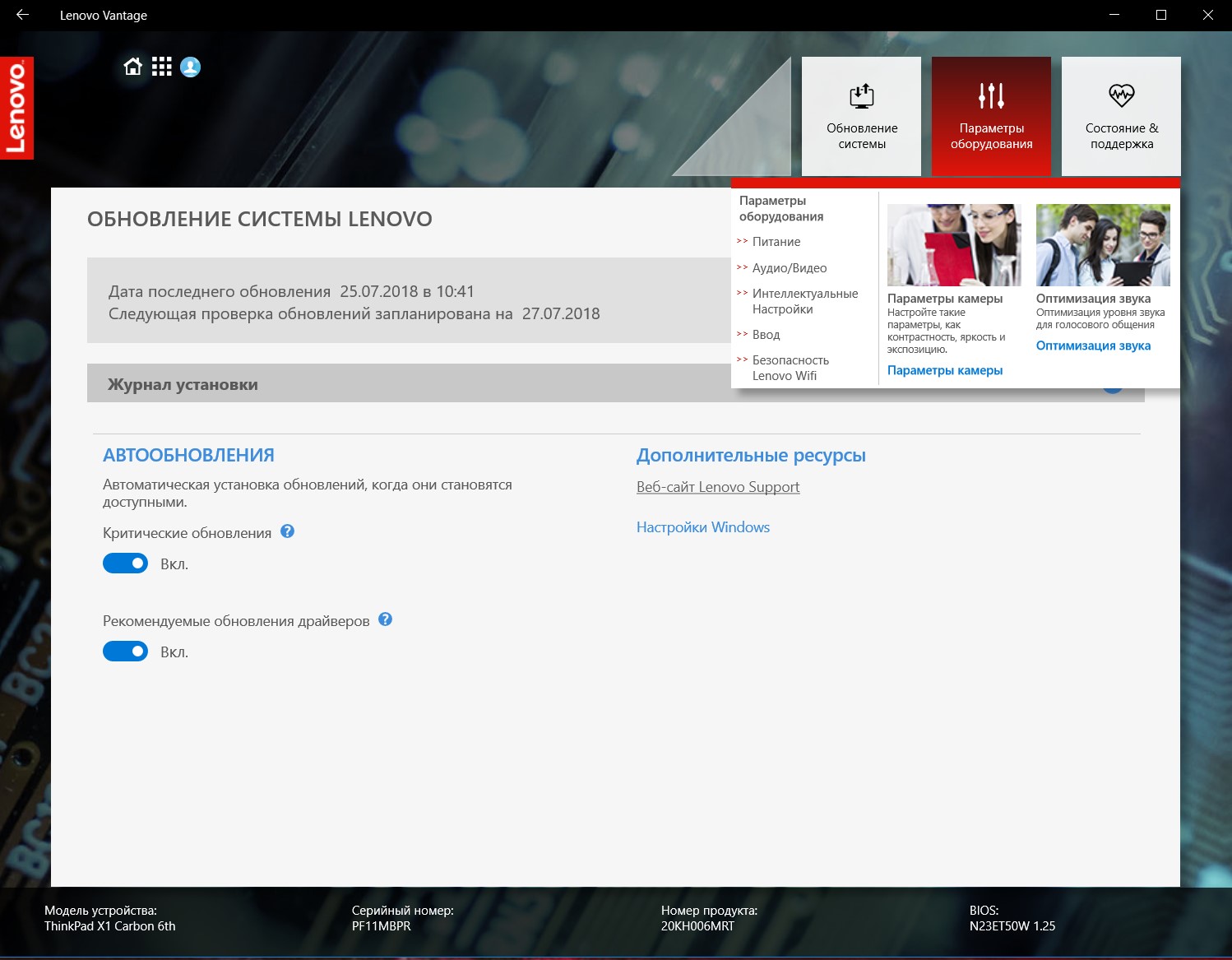This screenshot has height=960, width=1232.
Task: Show help for Критические обновления
Action: (287, 531)
